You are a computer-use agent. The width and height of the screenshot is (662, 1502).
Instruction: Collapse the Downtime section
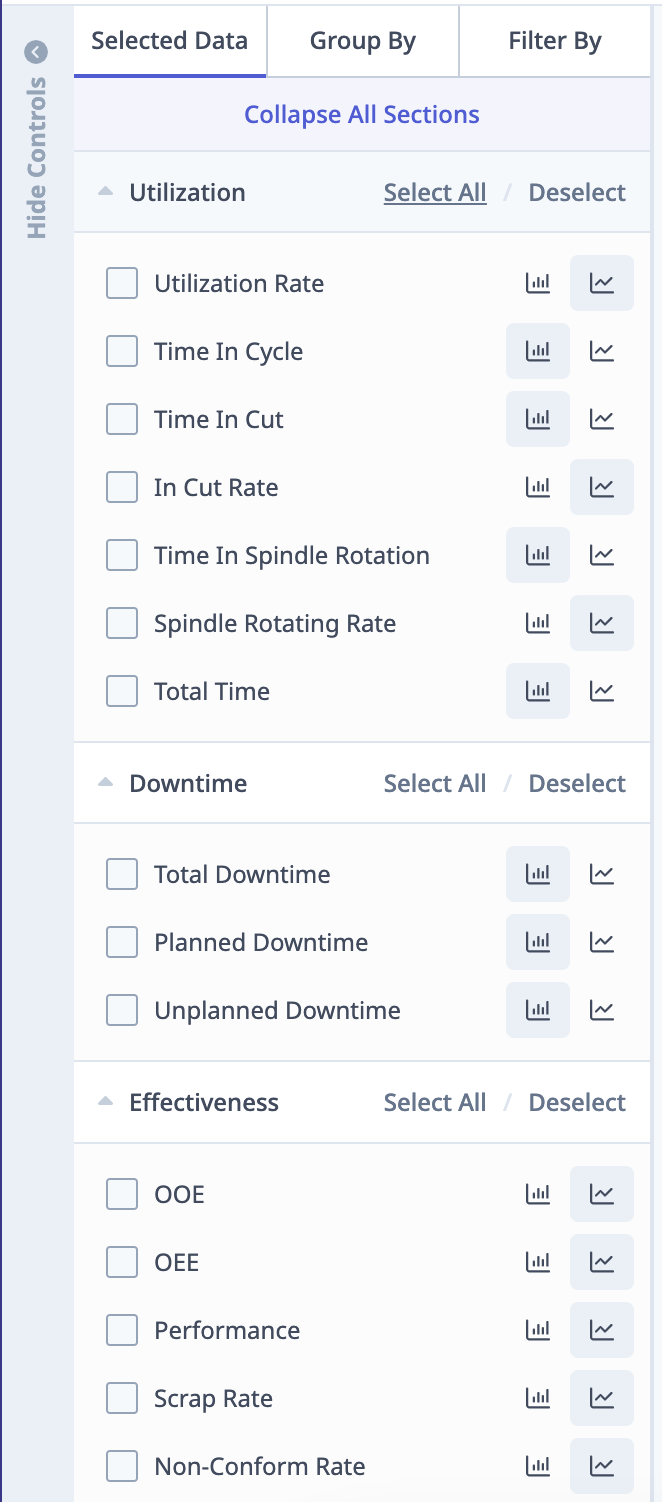[106, 783]
